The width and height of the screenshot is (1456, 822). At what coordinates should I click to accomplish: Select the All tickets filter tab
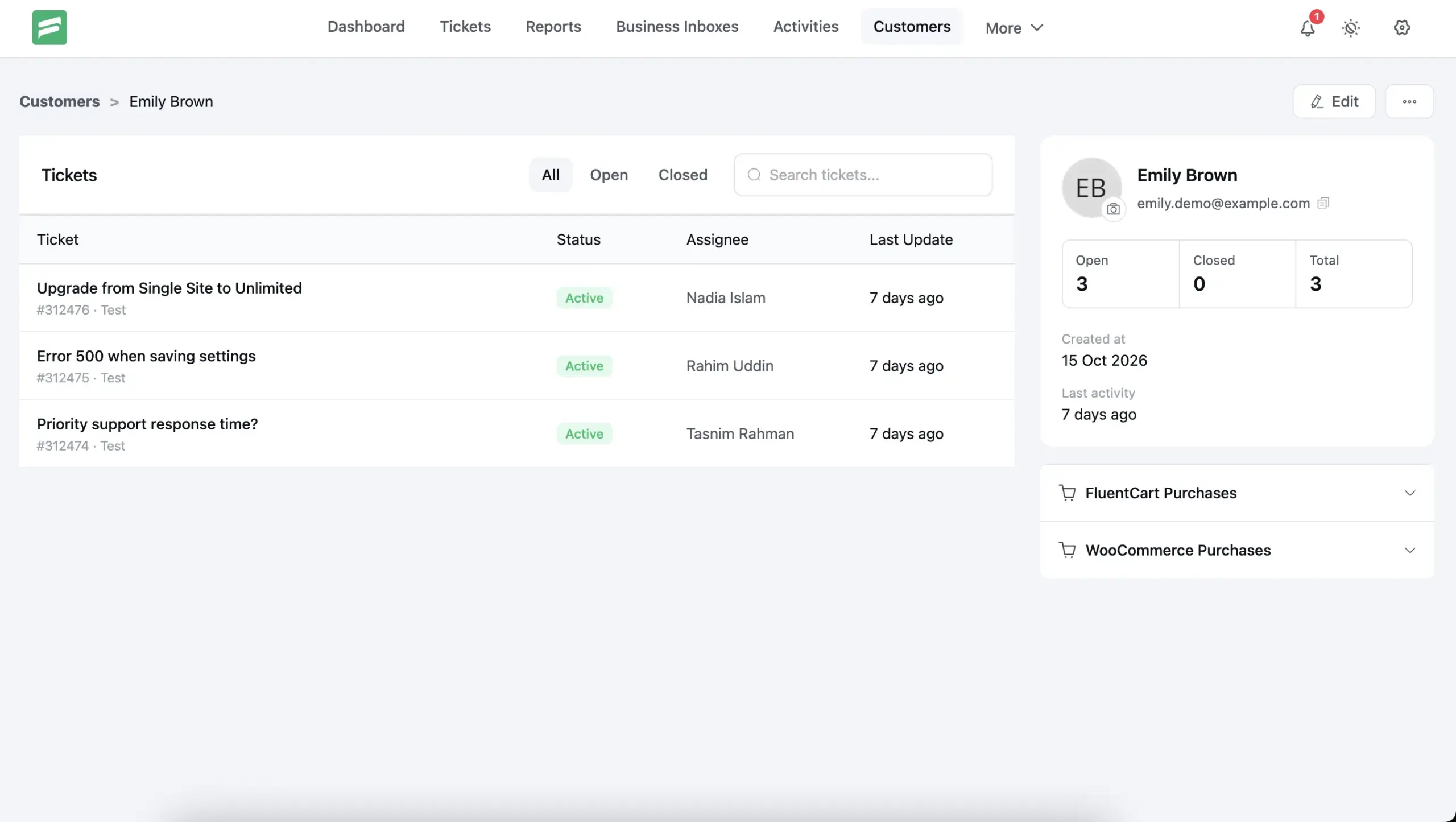tap(551, 175)
